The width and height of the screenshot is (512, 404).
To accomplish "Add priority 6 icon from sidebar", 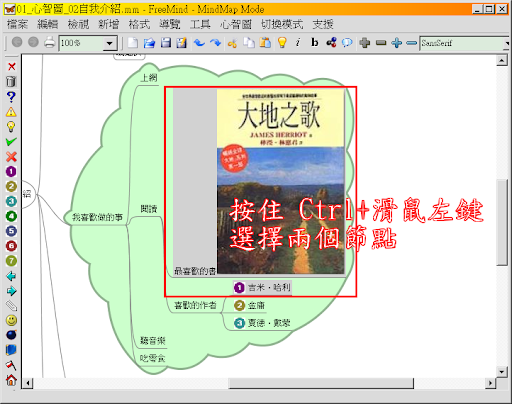I will tap(11, 246).
